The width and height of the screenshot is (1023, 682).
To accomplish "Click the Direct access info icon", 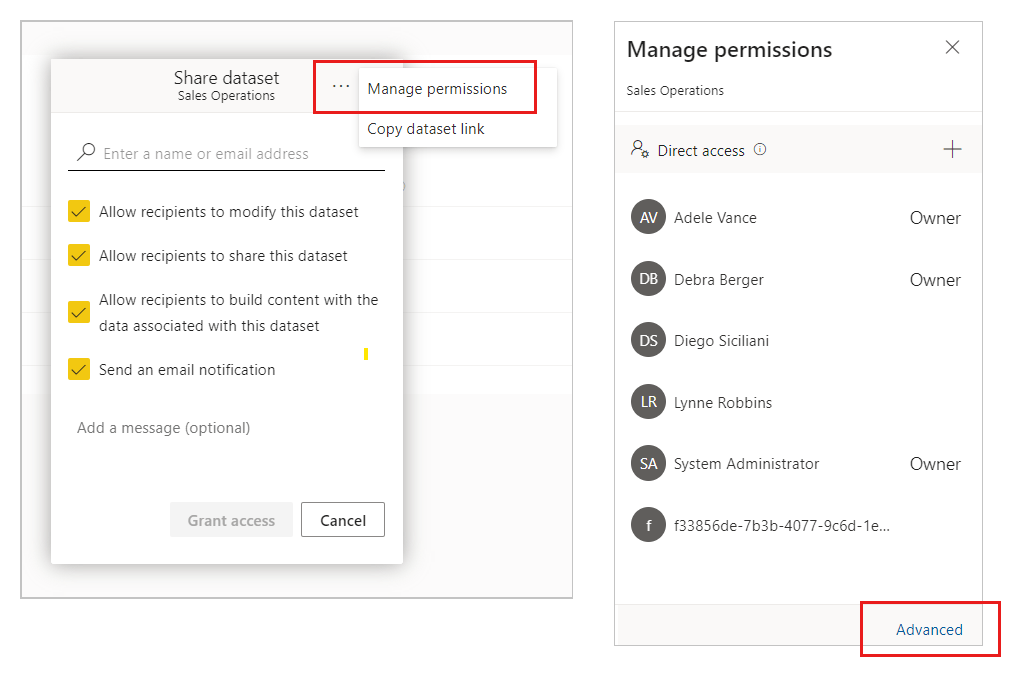I will click(758, 149).
